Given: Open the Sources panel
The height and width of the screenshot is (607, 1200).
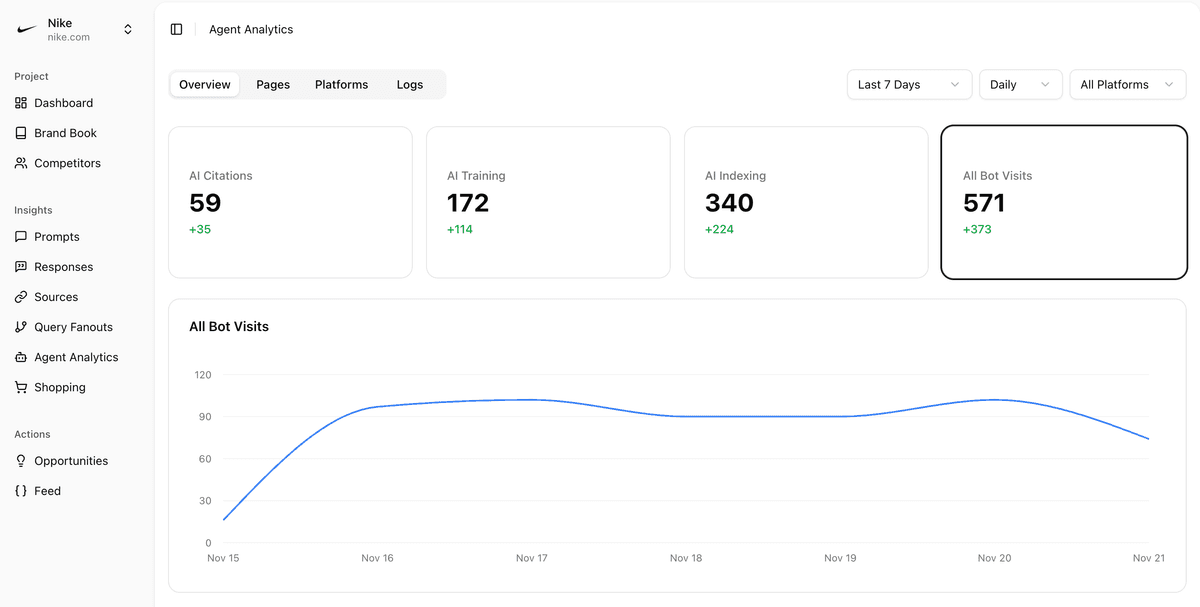Looking at the screenshot, I should (58, 296).
